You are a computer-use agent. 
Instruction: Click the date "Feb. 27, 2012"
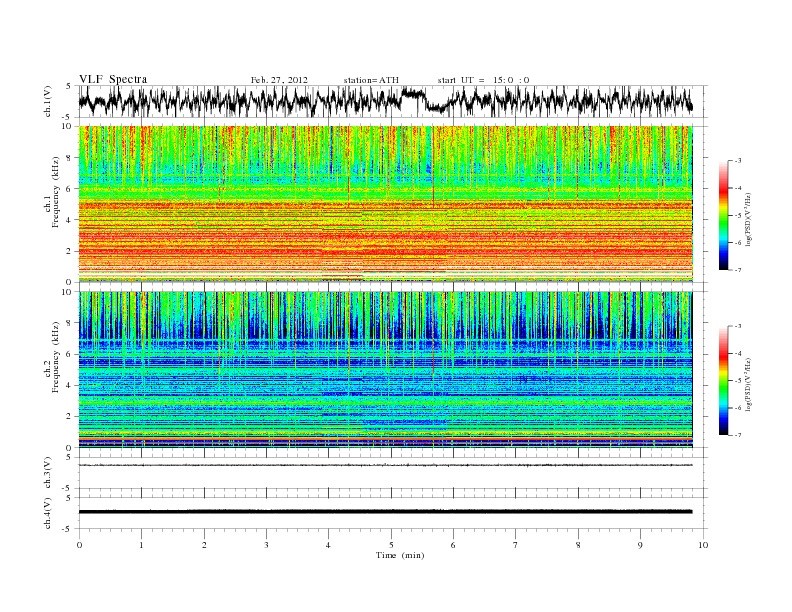click(x=279, y=80)
